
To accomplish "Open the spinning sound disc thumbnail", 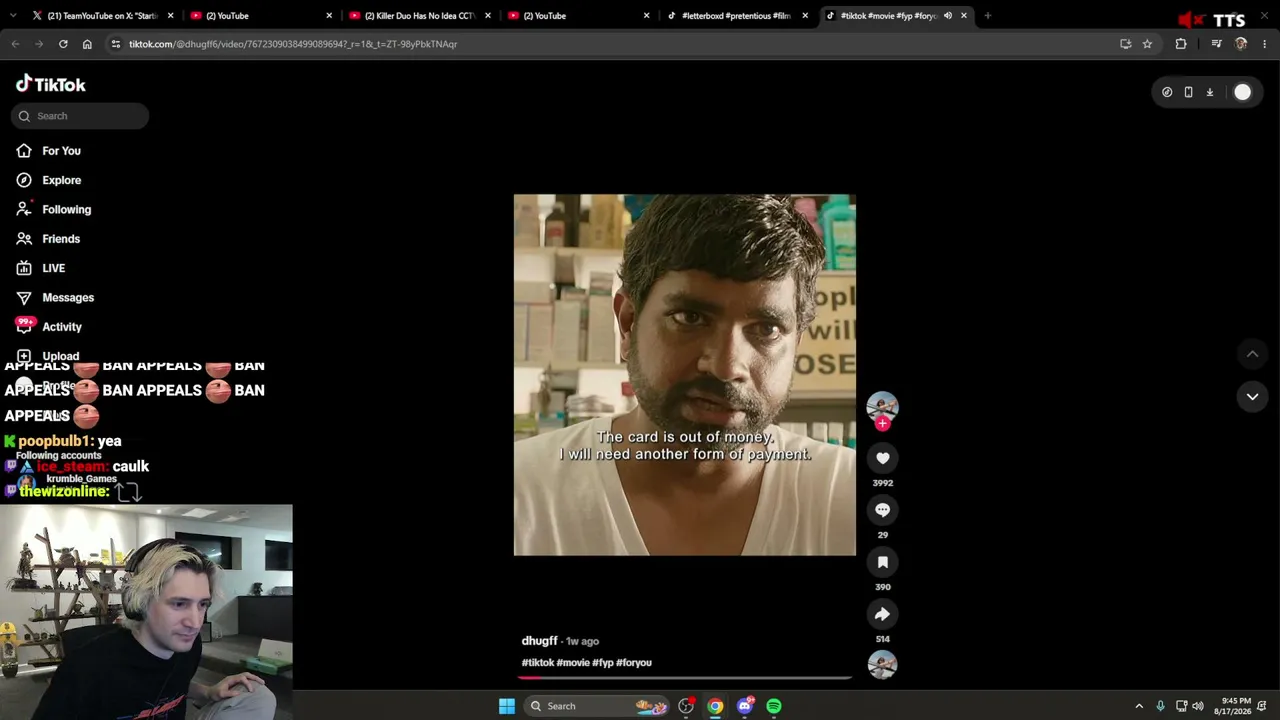I will coord(882,665).
